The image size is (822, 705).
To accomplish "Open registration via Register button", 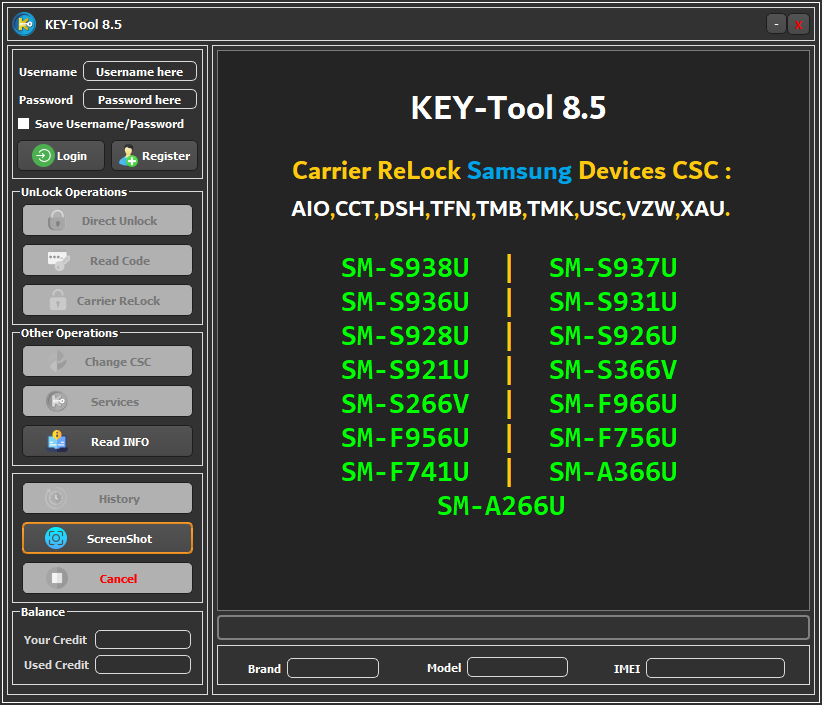I will coord(154,156).
